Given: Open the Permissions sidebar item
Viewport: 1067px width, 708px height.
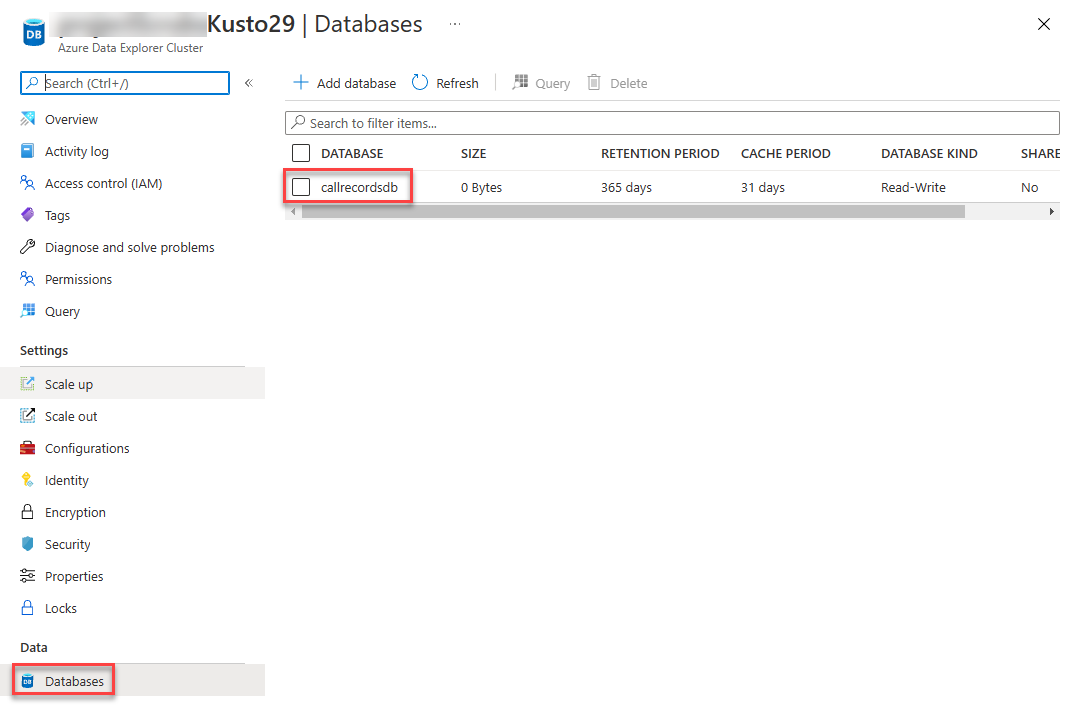Looking at the screenshot, I should click(78, 279).
